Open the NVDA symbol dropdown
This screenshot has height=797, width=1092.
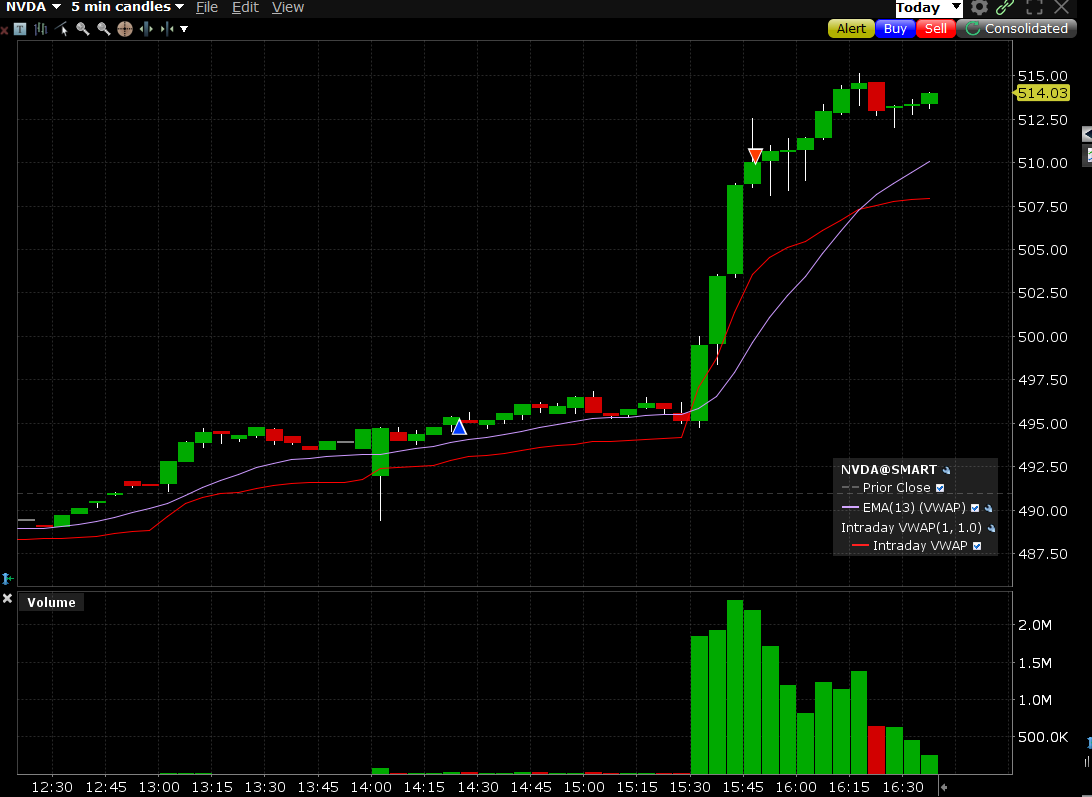(33, 7)
